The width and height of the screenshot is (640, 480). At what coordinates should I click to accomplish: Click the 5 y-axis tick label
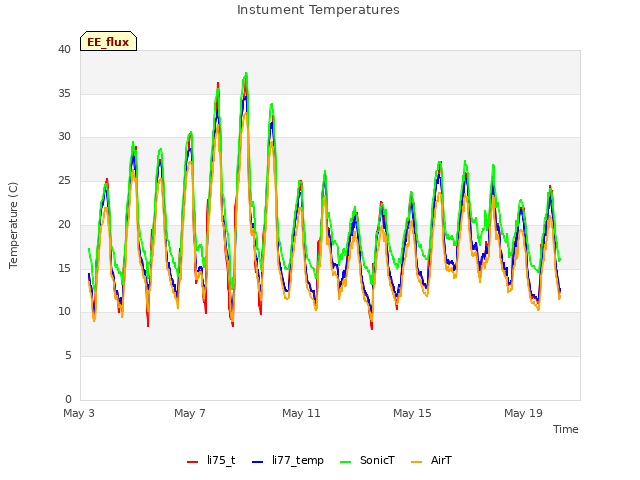(x=68, y=356)
